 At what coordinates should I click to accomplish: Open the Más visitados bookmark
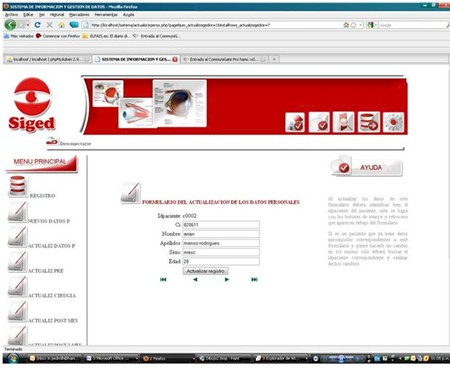point(19,36)
